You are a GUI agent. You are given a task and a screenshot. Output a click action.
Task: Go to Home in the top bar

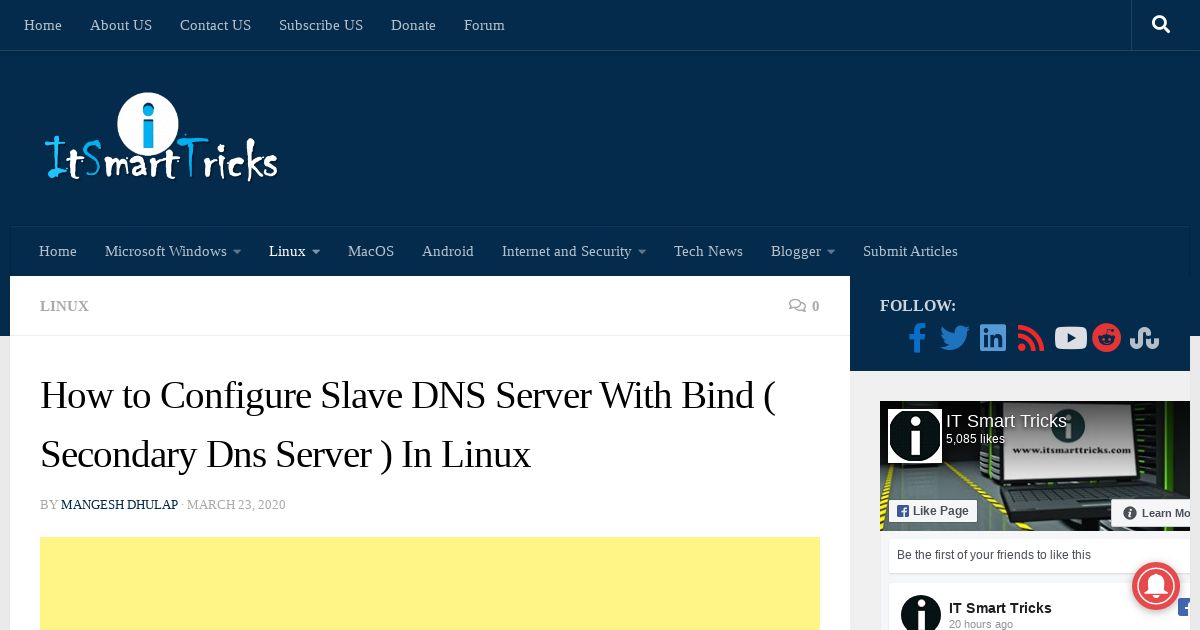[x=43, y=25]
